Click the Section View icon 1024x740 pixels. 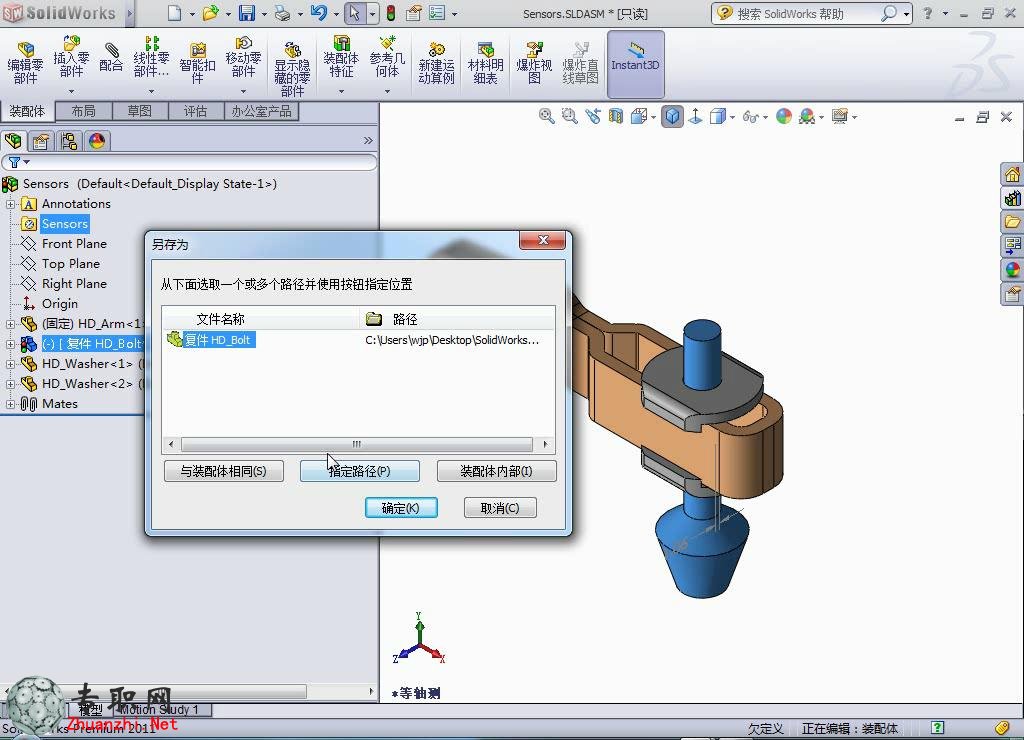[615, 116]
